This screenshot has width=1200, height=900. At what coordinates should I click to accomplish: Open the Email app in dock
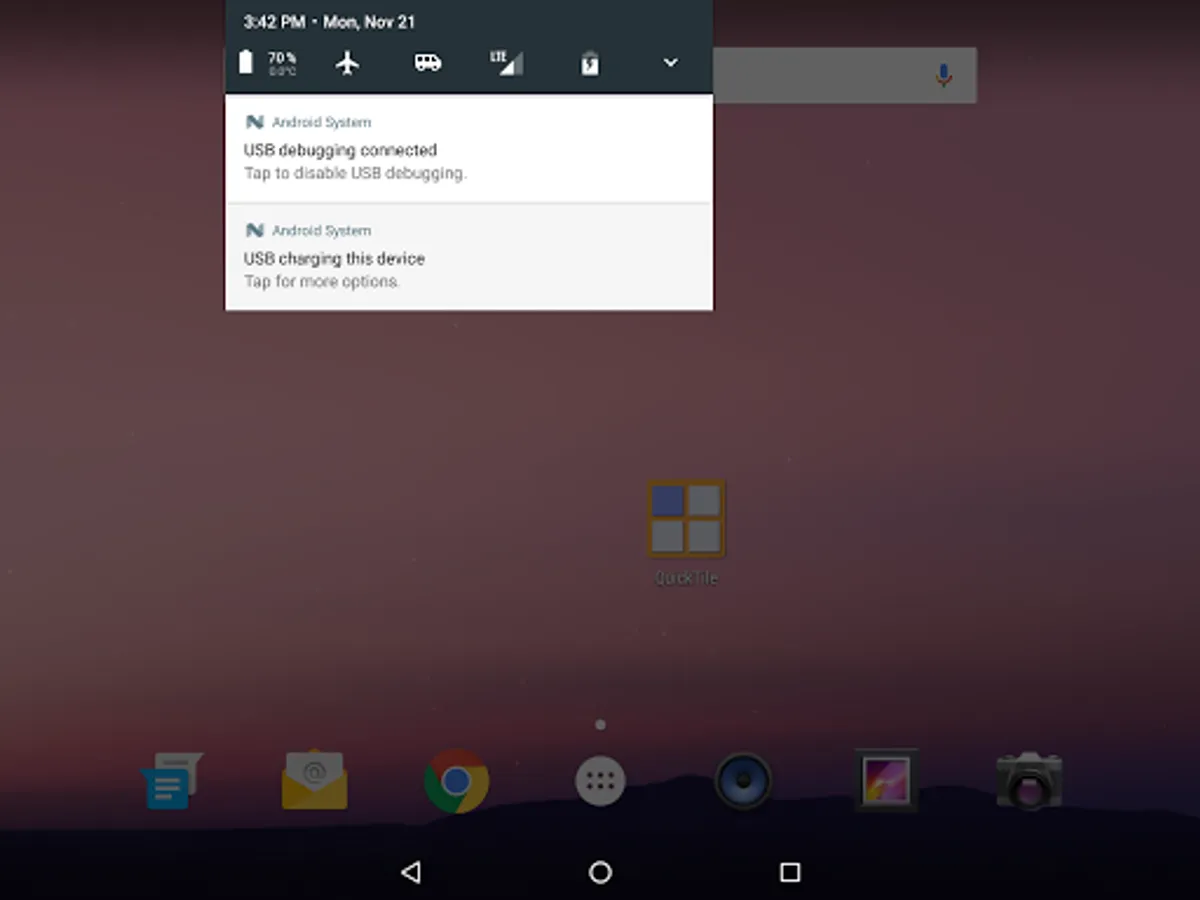[x=314, y=781]
